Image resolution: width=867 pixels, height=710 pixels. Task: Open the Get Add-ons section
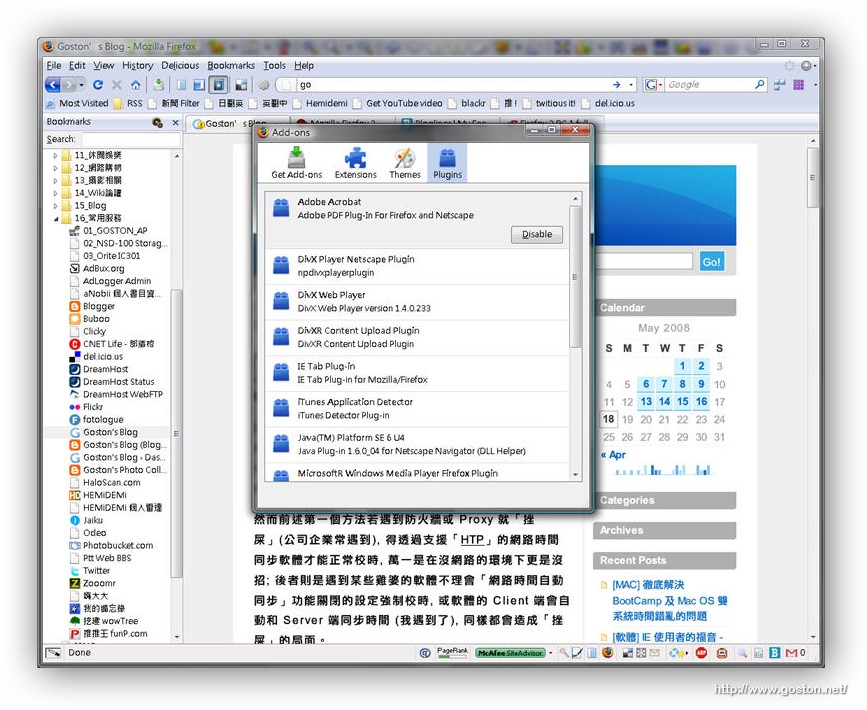[296, 163]
